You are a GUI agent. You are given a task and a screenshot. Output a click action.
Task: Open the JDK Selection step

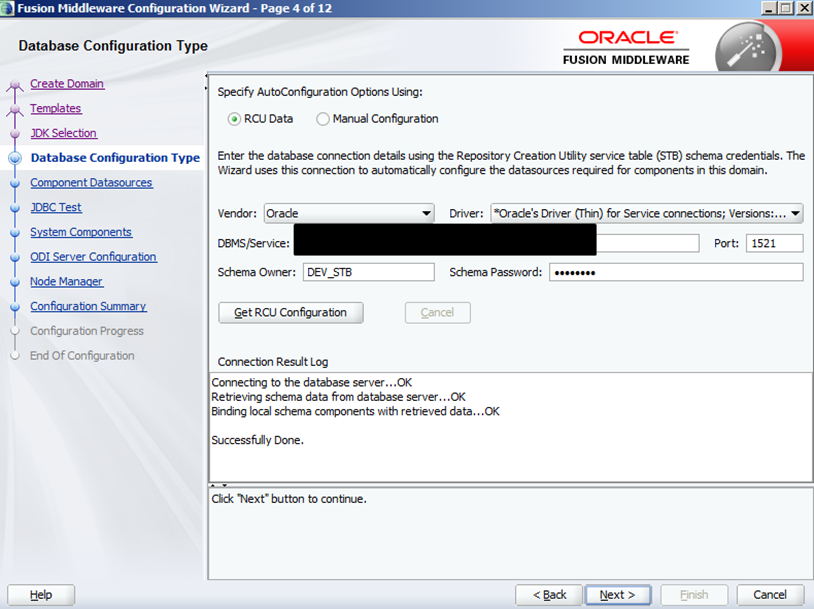click(63, 133)
